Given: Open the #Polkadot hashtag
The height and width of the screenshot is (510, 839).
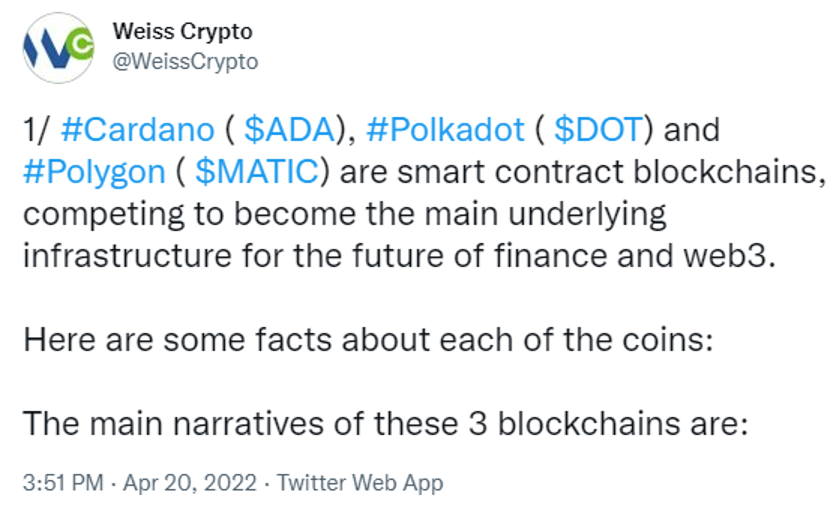Looking at the screenshot, I should (446, 130).
